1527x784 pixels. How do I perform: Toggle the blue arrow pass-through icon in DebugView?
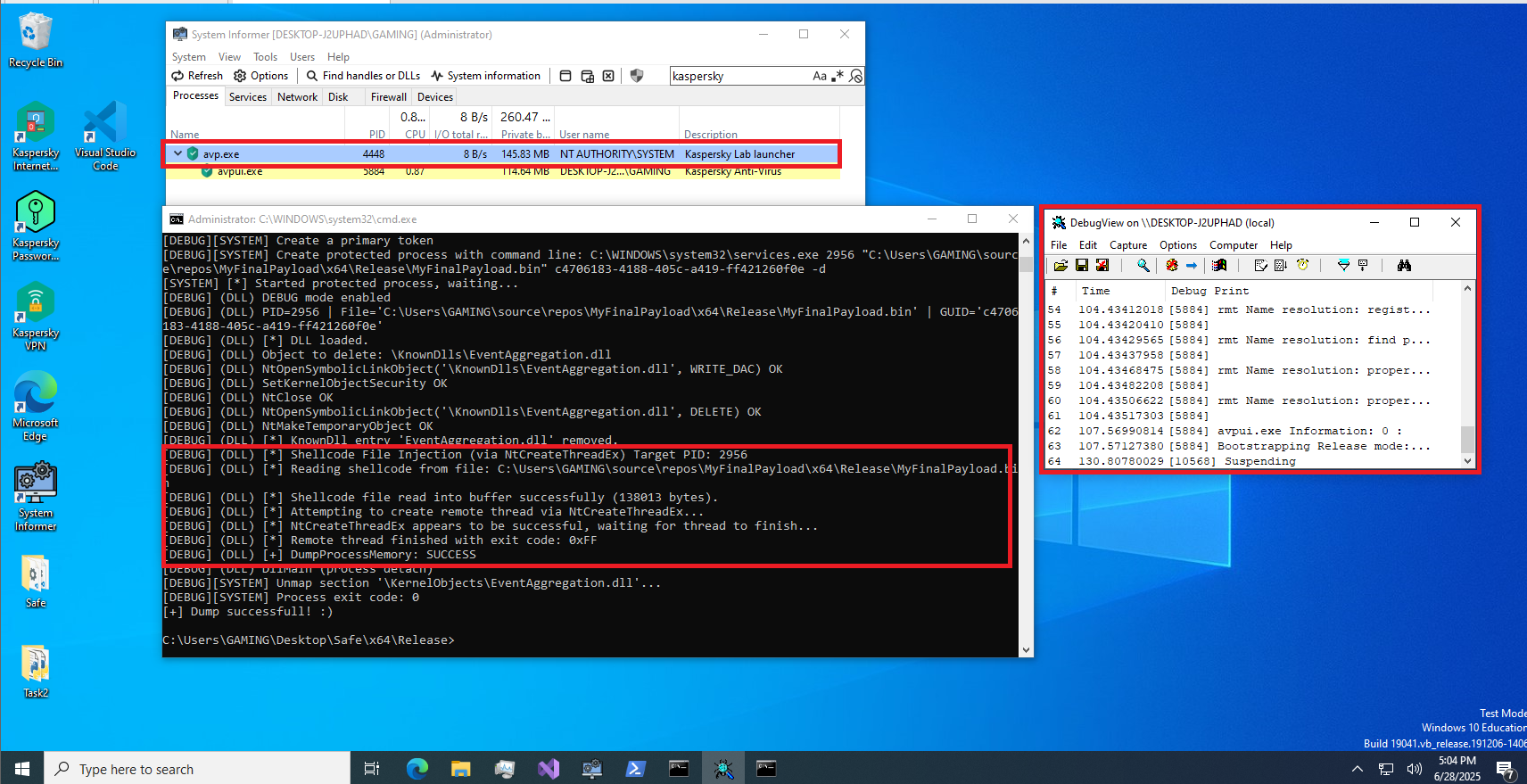click(x=1192, y=266)
